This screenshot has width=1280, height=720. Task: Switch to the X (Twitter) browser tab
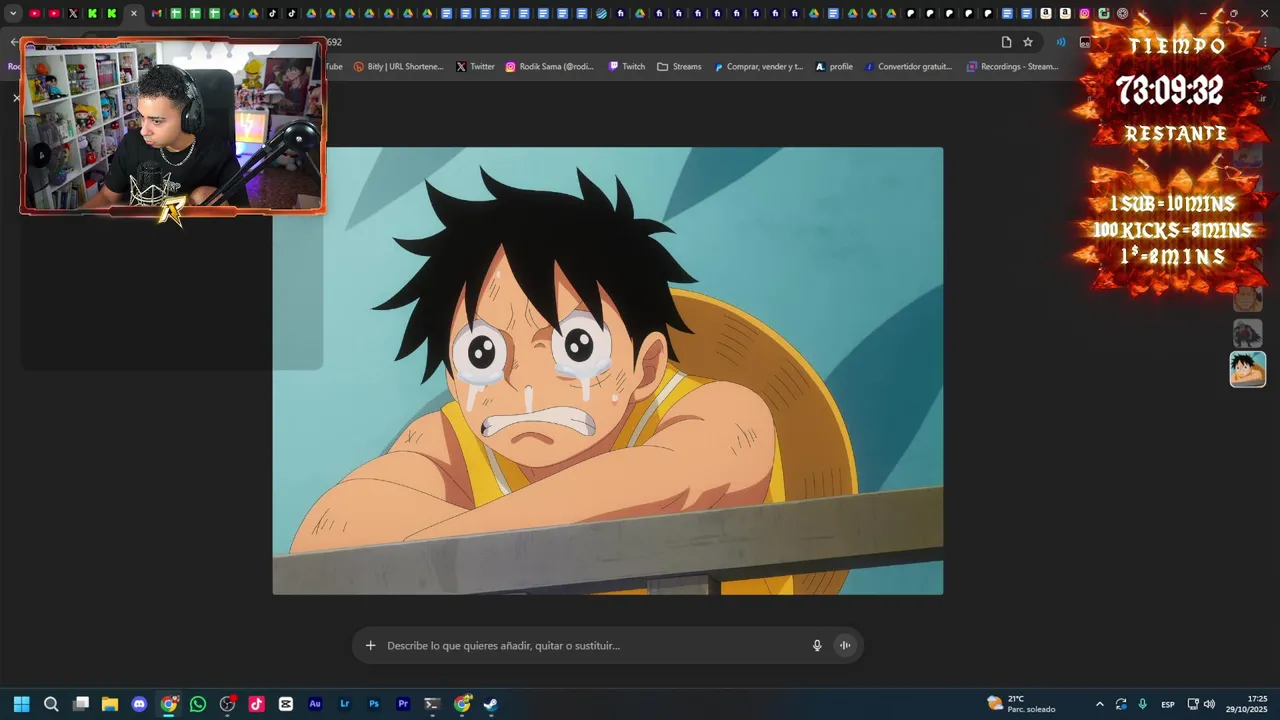point(73,14)
